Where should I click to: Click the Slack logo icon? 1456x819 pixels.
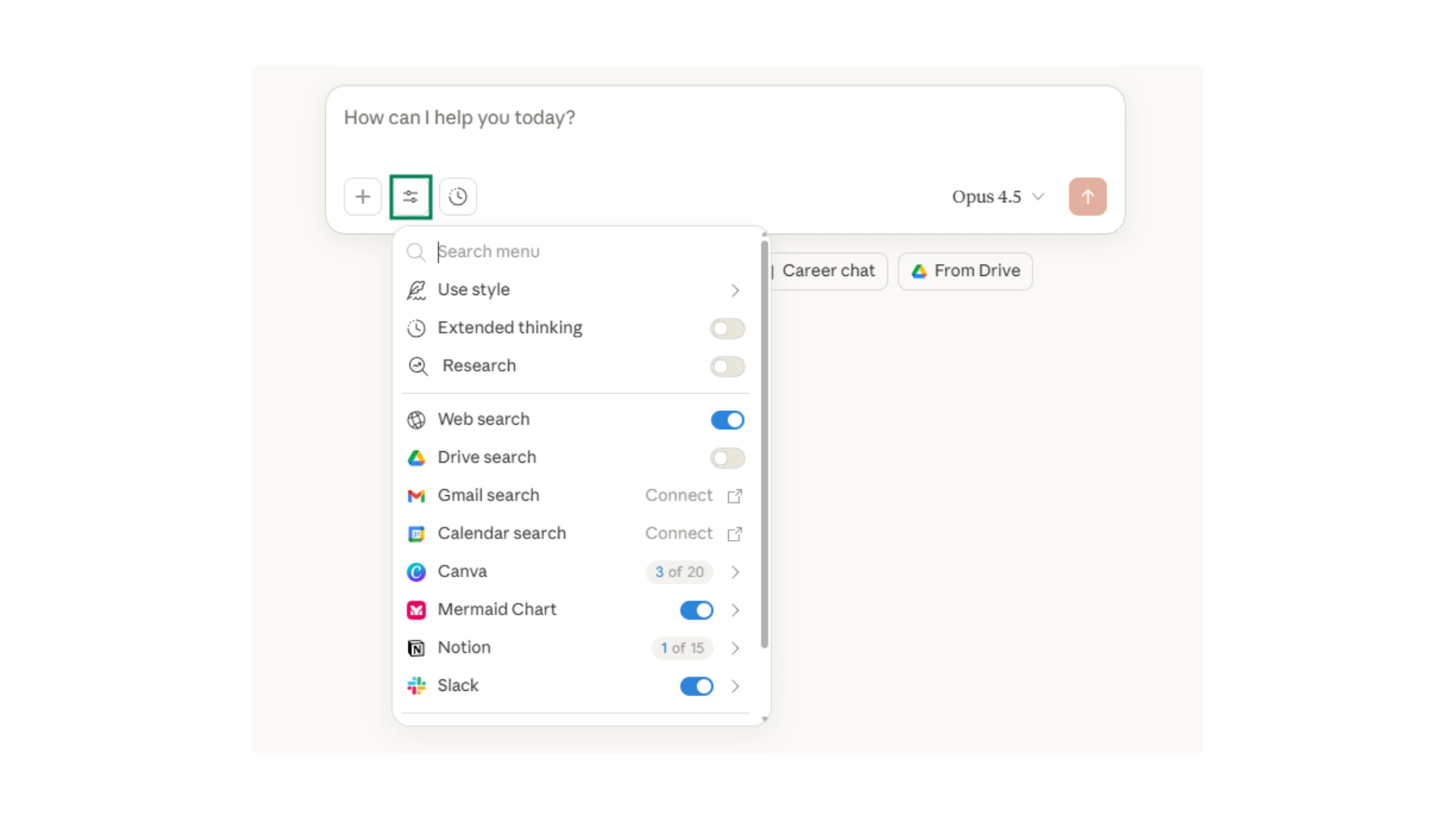click(416, 686)
